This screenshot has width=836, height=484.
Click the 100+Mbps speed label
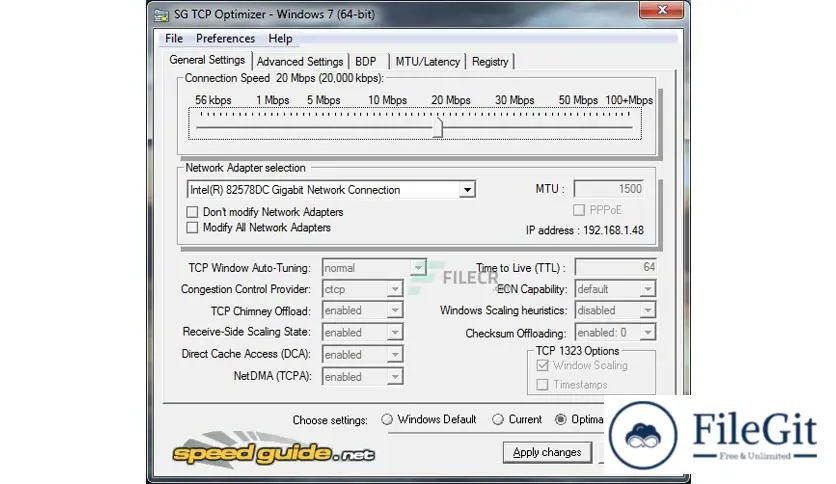[629, 100]
